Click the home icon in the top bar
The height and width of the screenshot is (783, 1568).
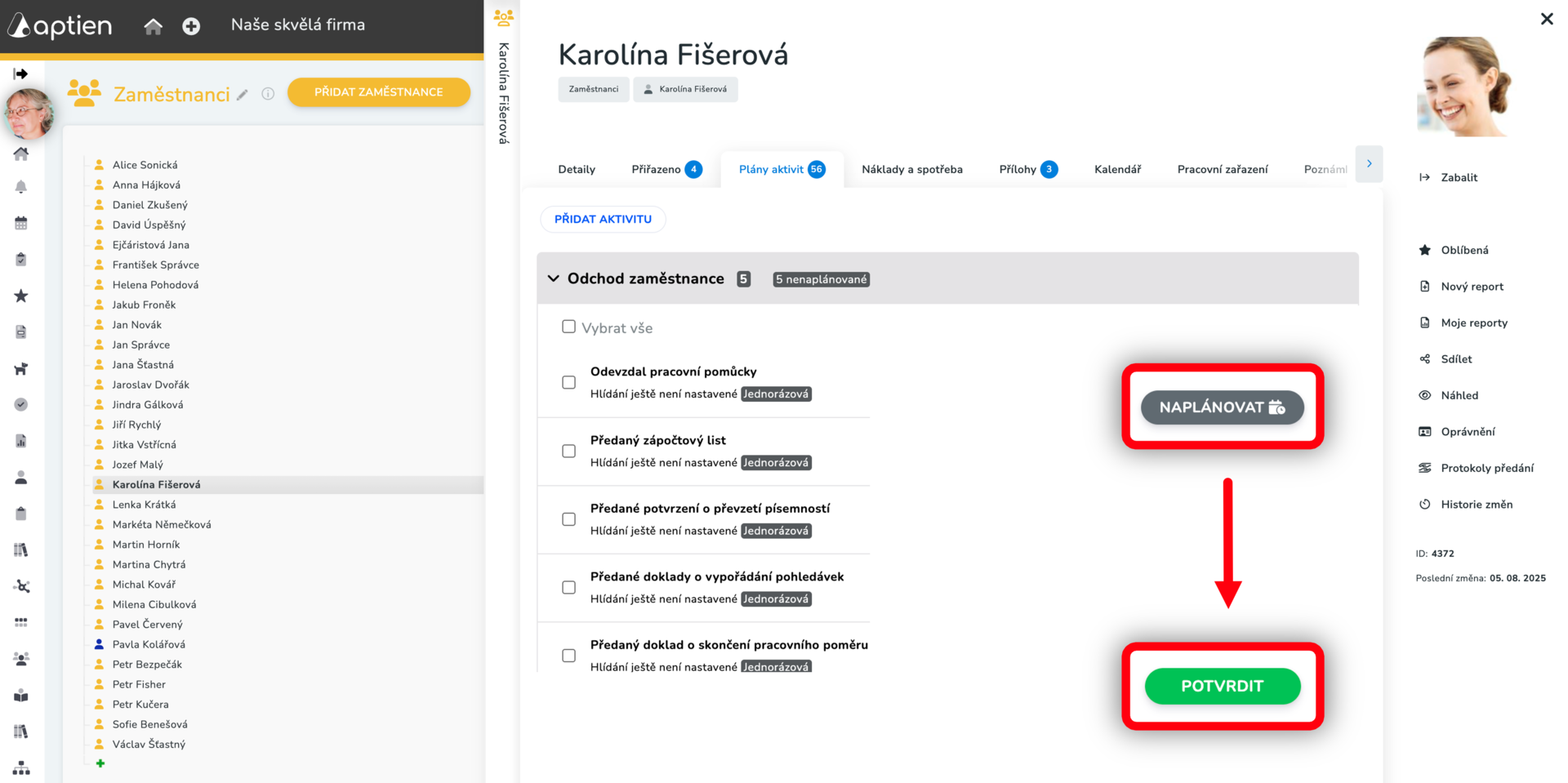coord(153,26)
